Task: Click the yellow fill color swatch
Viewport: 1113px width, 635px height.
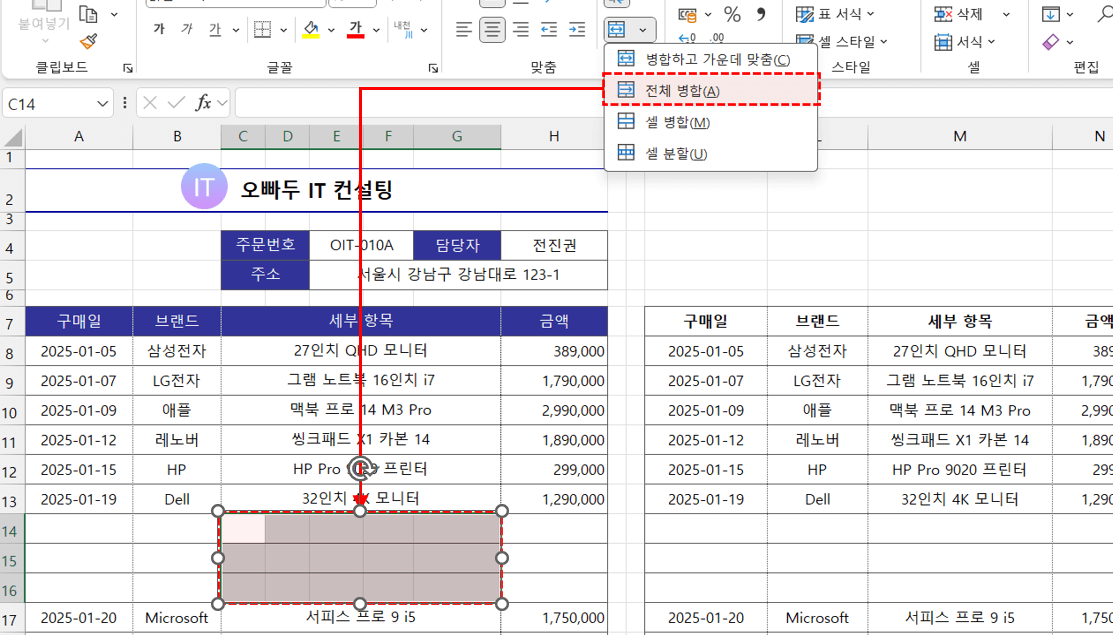Action: click(311, 37)
